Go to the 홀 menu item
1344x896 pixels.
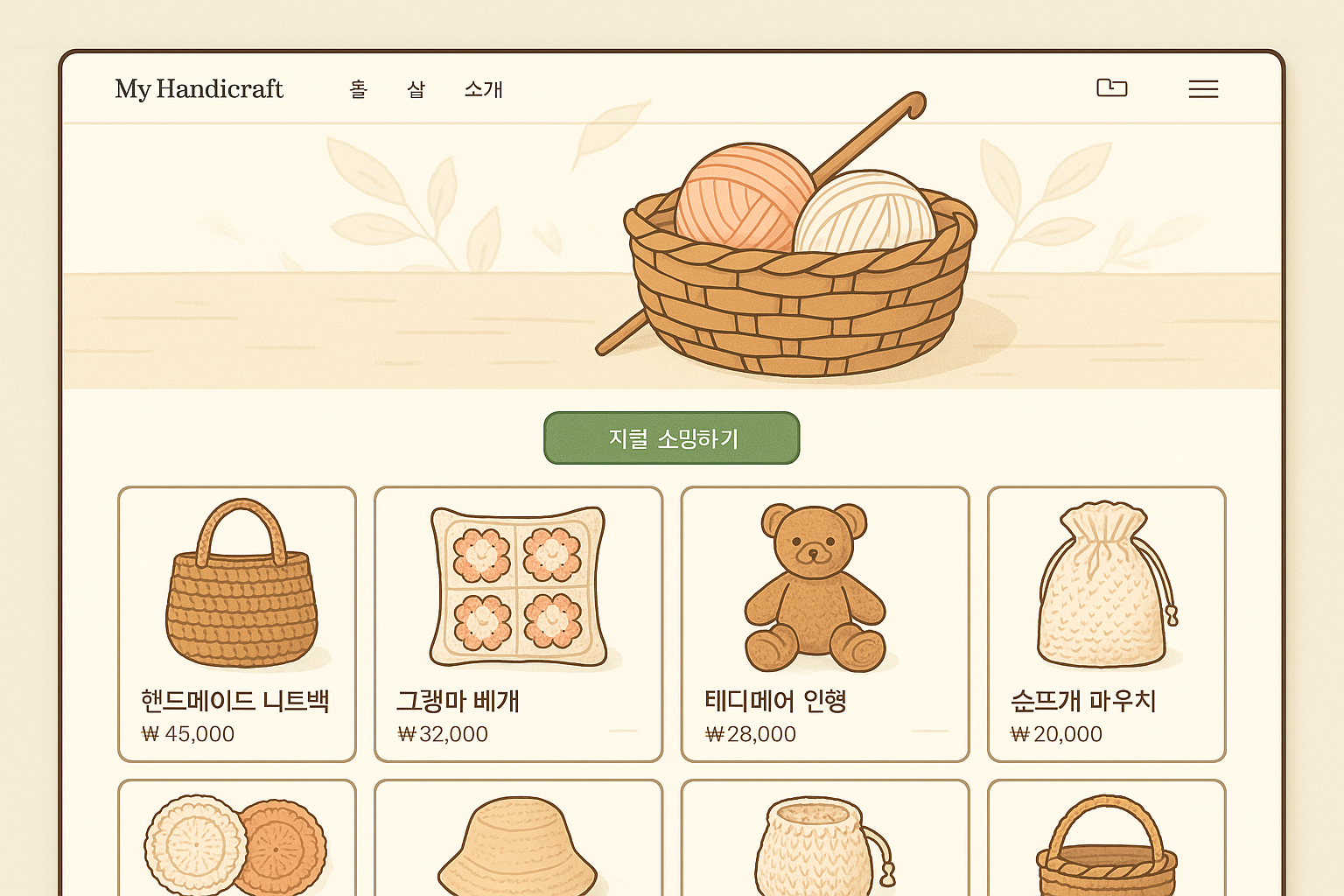[x=359, y=89]
